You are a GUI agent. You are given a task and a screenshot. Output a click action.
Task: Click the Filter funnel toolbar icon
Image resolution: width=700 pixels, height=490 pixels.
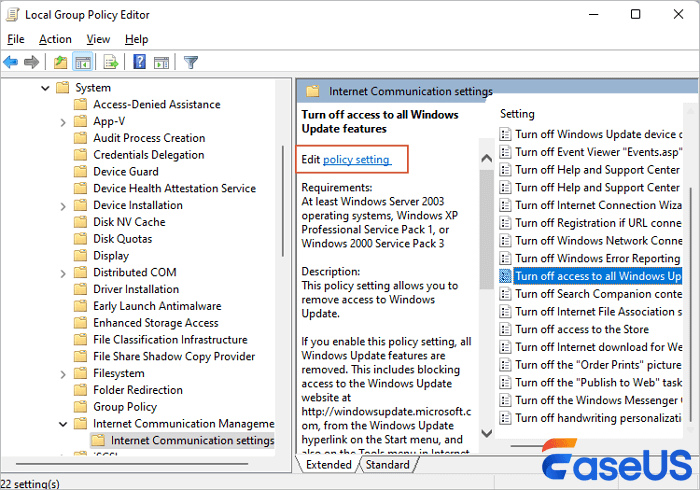pos(190,62)
